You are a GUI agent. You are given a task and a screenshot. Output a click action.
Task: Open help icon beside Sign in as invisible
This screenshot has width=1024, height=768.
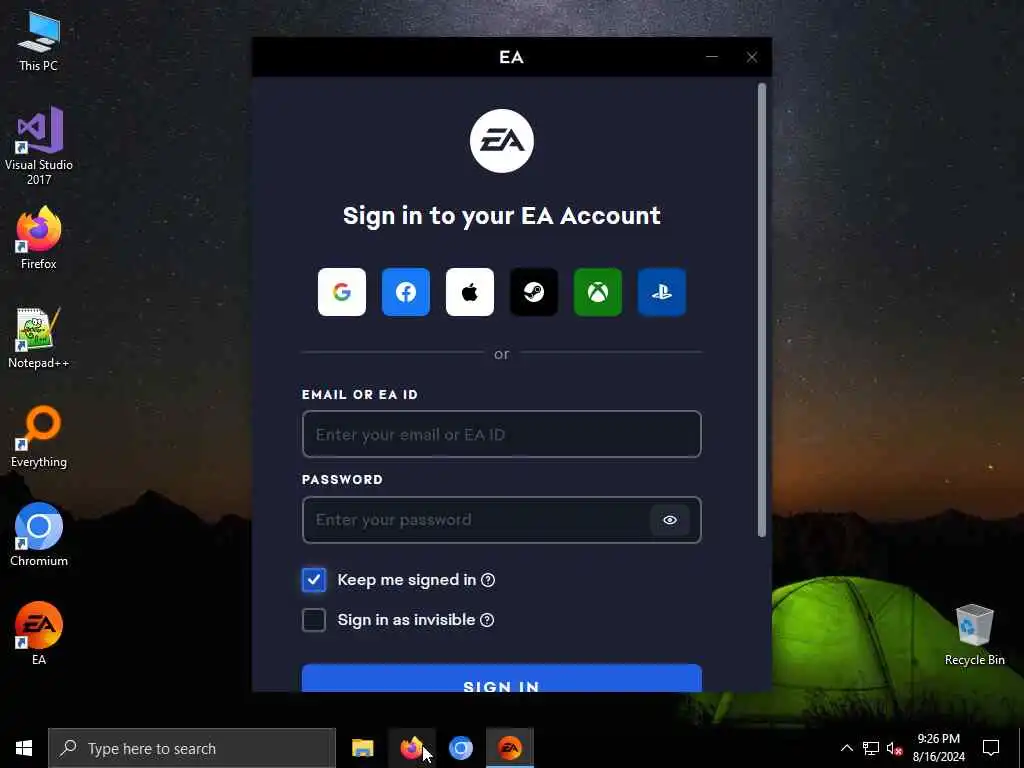tap(487, 620)
